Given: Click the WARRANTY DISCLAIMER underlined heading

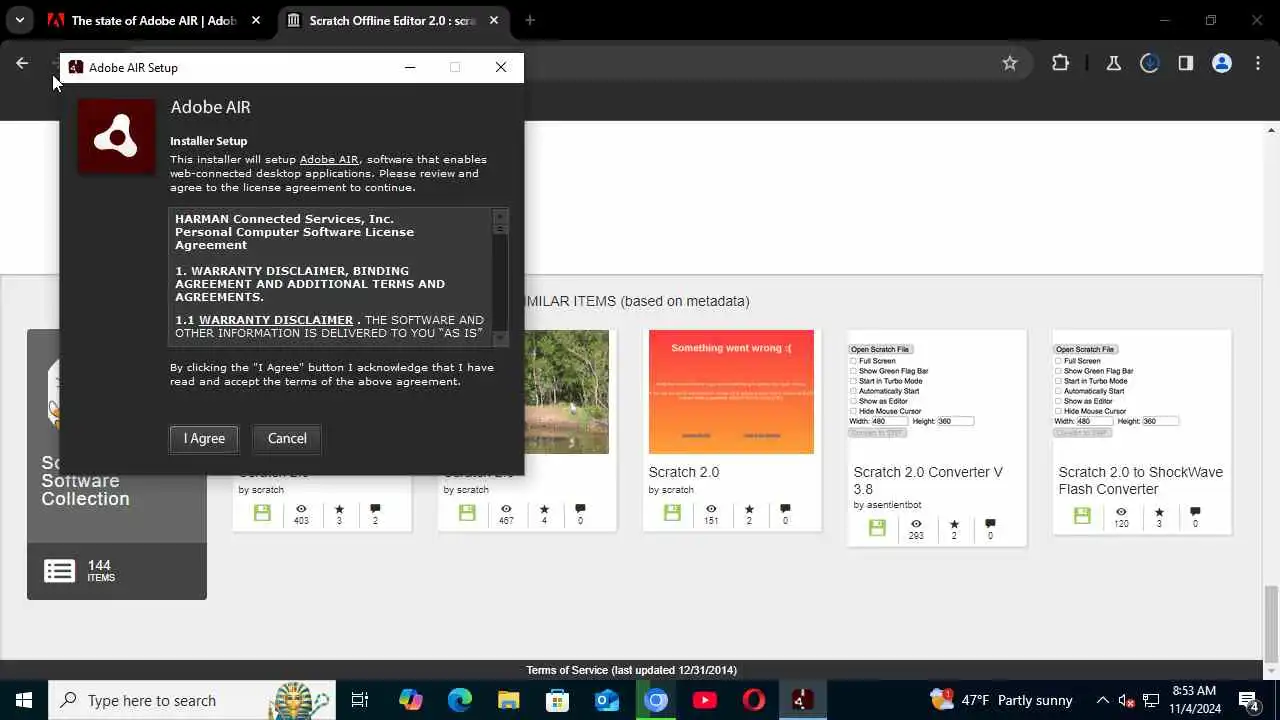Looking at the screenshot, I should click(x=276, y=320).
